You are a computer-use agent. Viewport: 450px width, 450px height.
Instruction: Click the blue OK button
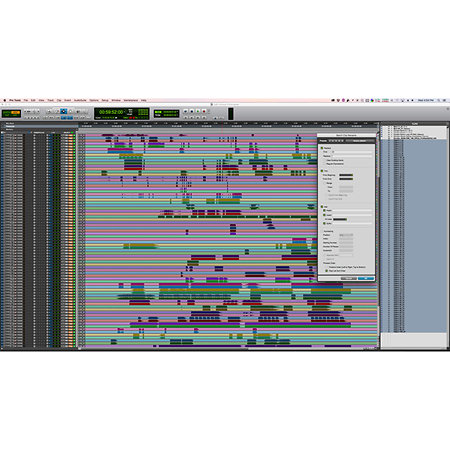[366, 278]
